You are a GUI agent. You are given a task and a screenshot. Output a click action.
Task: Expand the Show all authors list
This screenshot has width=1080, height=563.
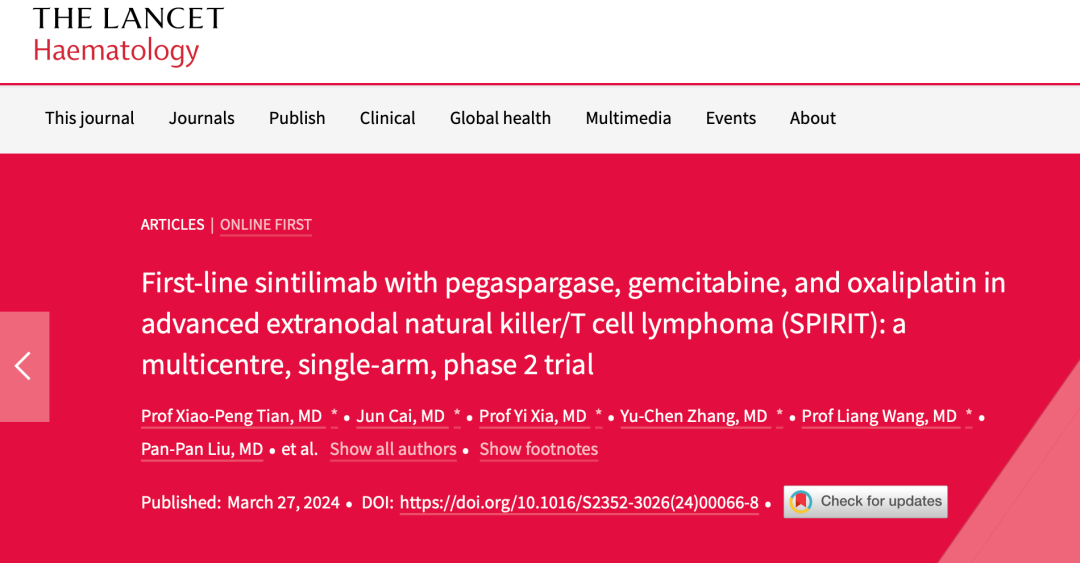[x=393, y=449]
